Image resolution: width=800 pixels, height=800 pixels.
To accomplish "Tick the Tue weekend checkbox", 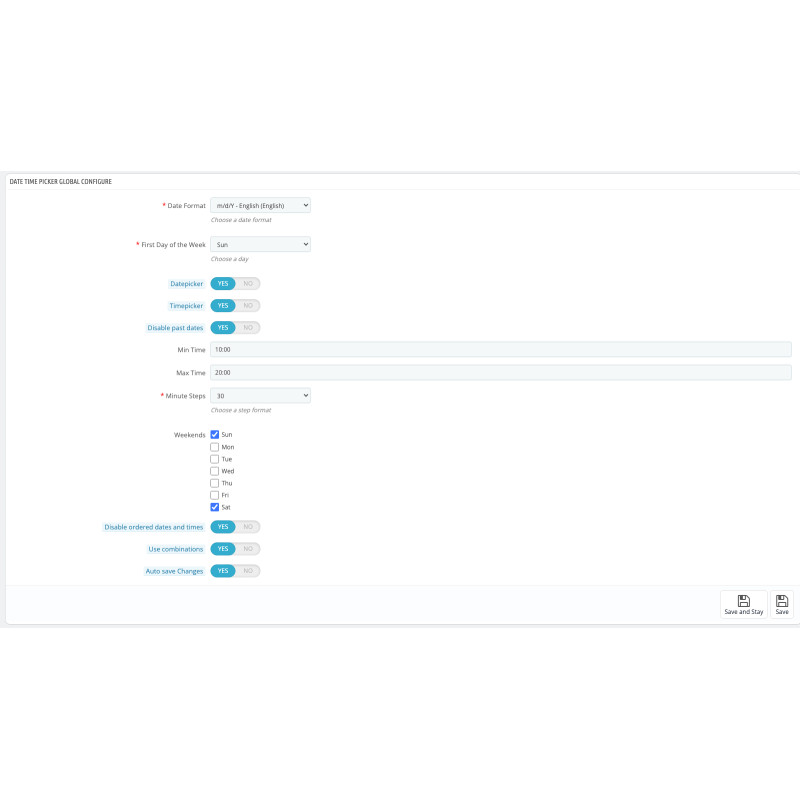I will click(215, 459).
